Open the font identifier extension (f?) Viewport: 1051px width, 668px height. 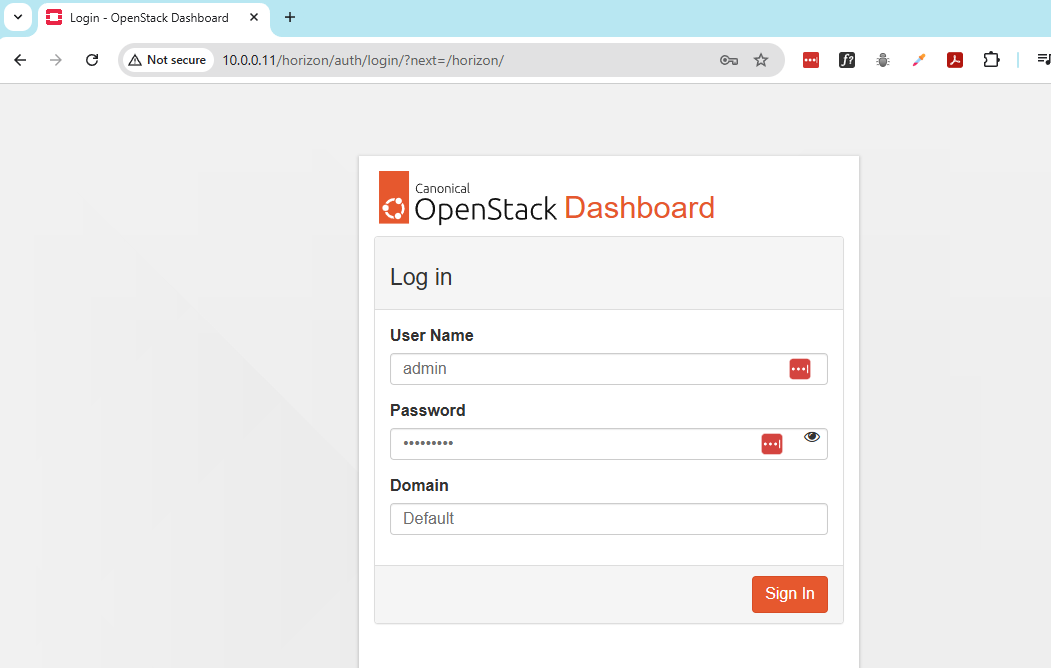[x=847, y=60]
